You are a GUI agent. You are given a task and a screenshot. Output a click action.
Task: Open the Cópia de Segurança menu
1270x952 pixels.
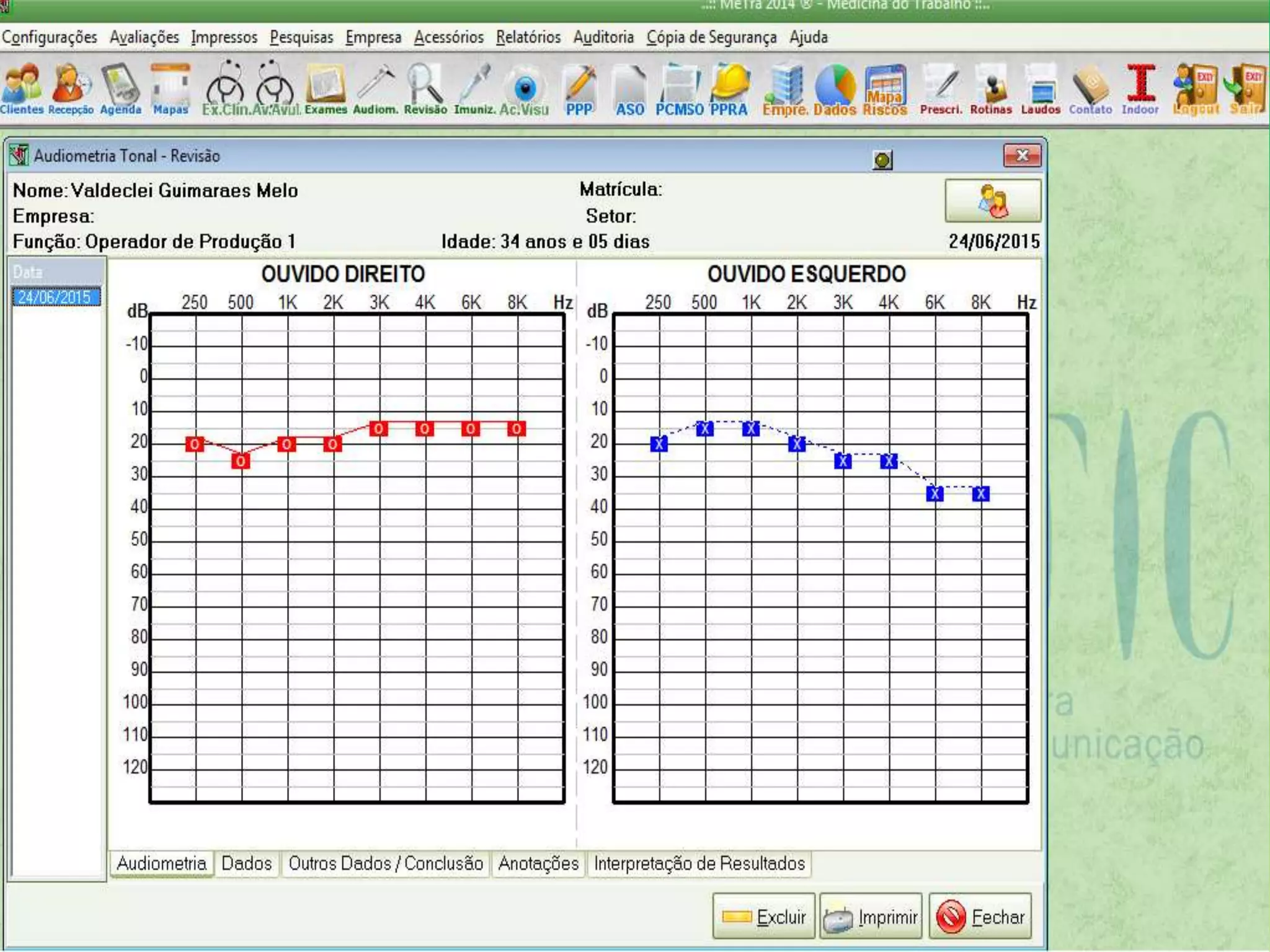[711, 37]
